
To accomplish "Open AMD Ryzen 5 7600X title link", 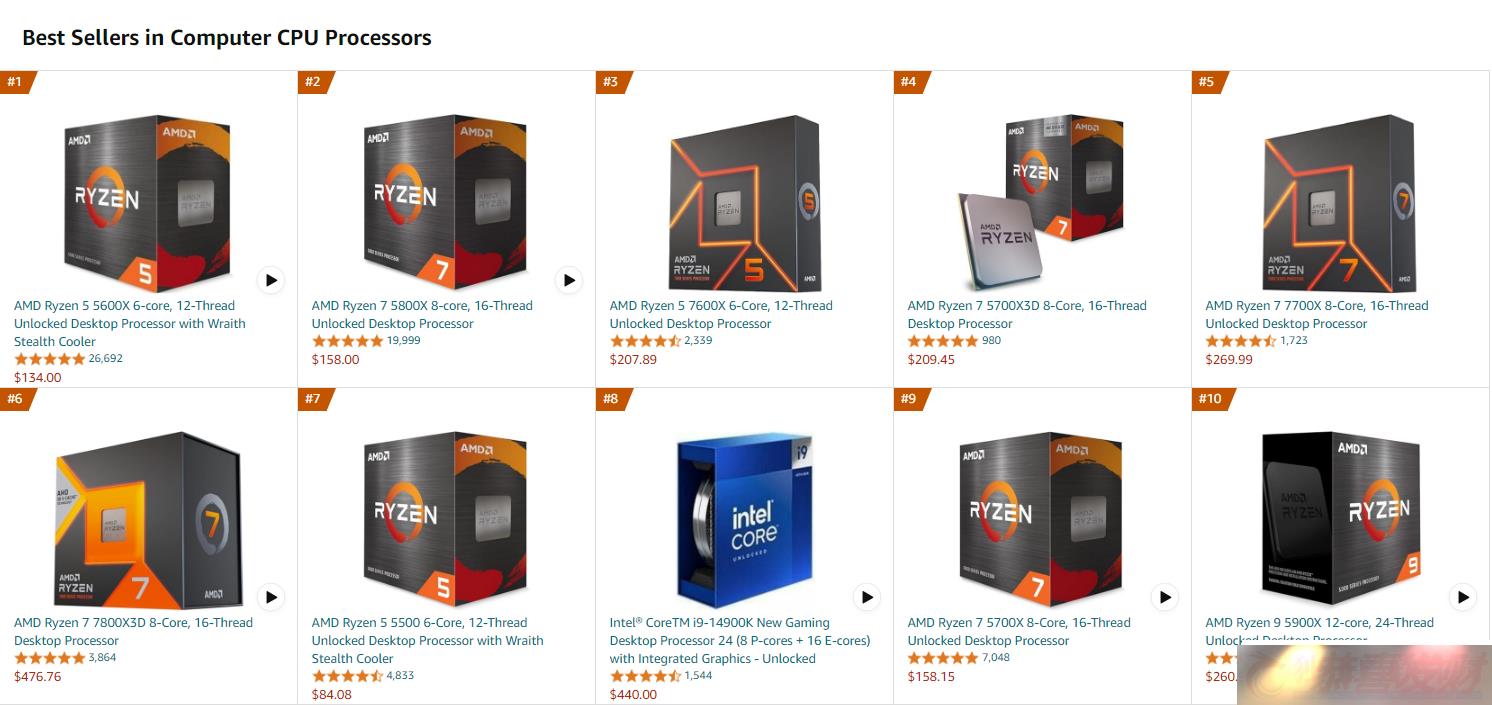I will [721, 315].
